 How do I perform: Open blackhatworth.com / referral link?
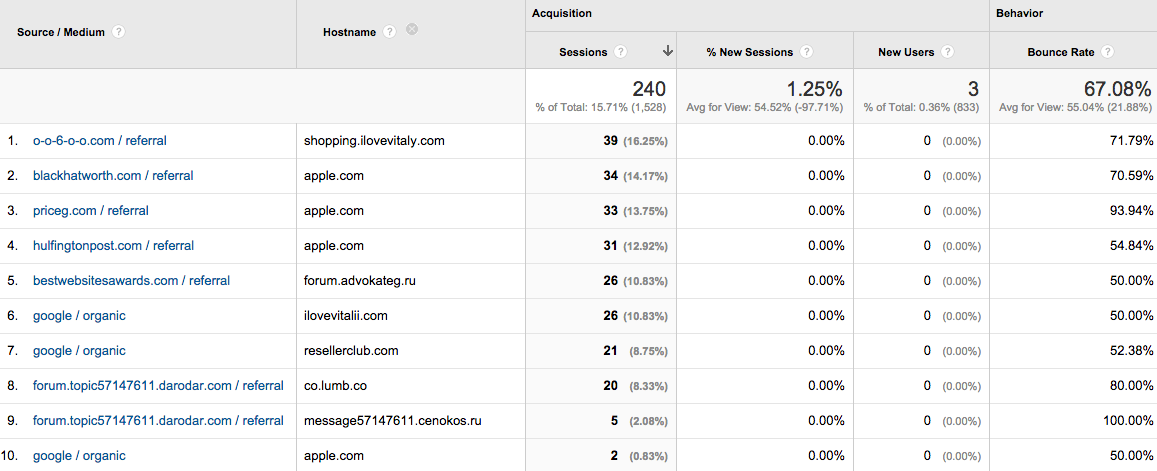coord(113,176)
